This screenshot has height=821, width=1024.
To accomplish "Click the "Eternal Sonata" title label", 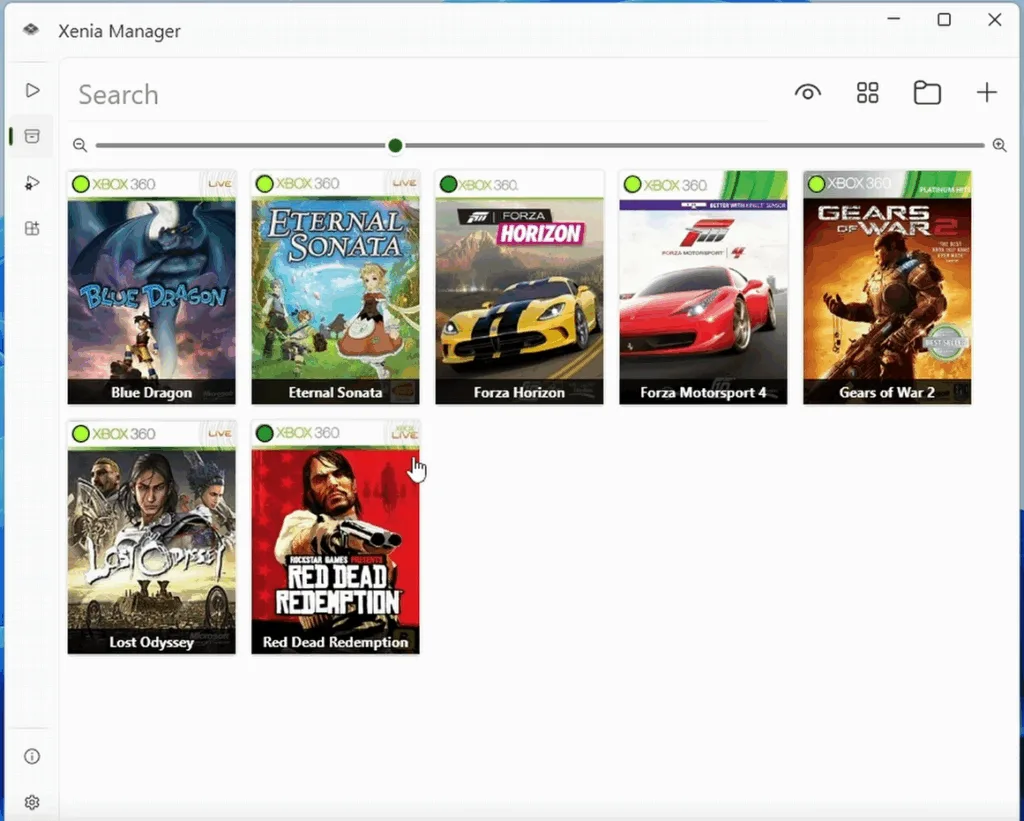I will click(336, 393).
